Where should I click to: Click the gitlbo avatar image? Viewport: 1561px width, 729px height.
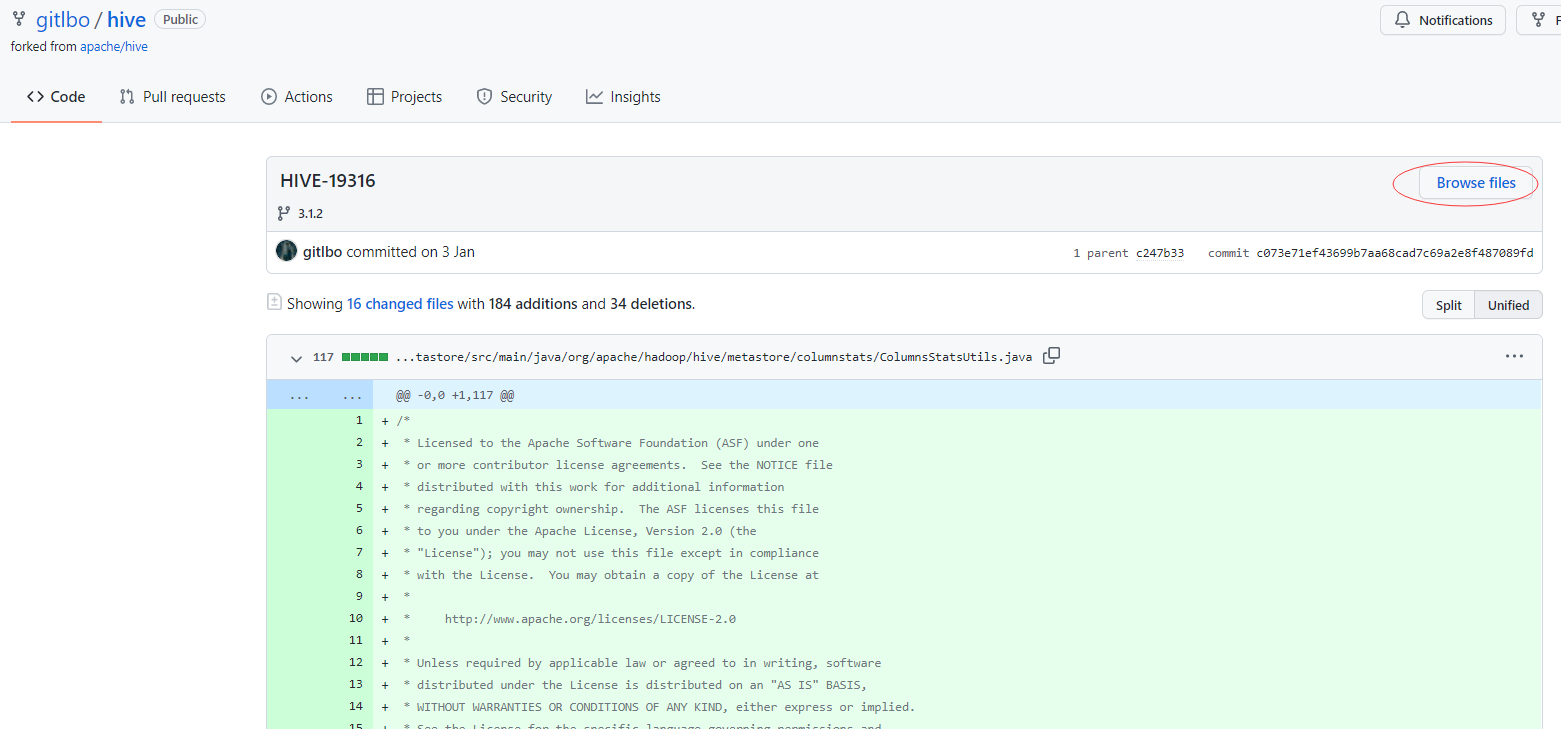(287, 251)
